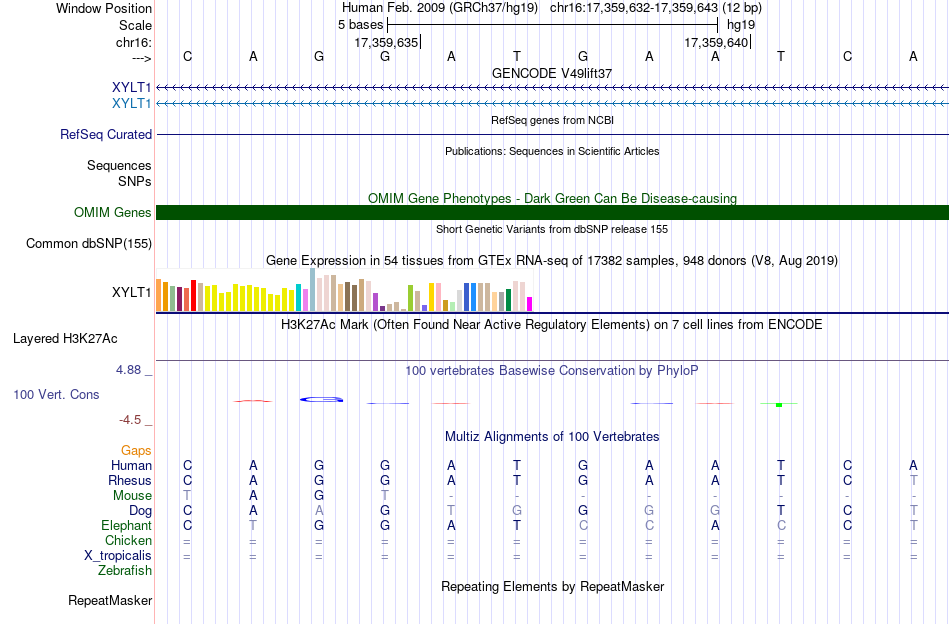
Task: Click the magenta GTEx expression bar
Action: pyautogui.click(x=530, y=304)
